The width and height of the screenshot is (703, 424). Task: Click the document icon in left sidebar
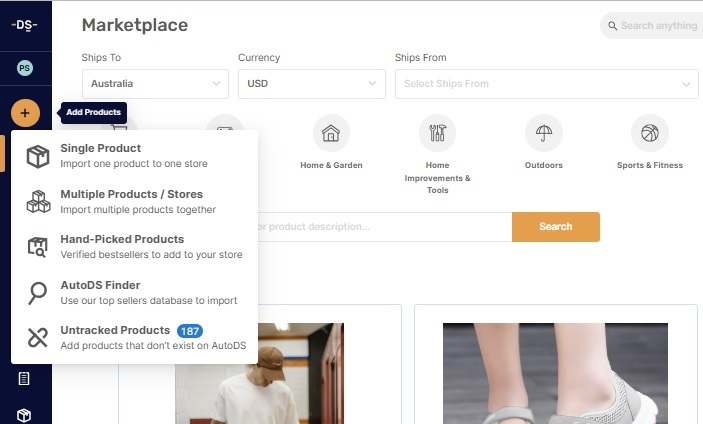(x=25, y=379)
